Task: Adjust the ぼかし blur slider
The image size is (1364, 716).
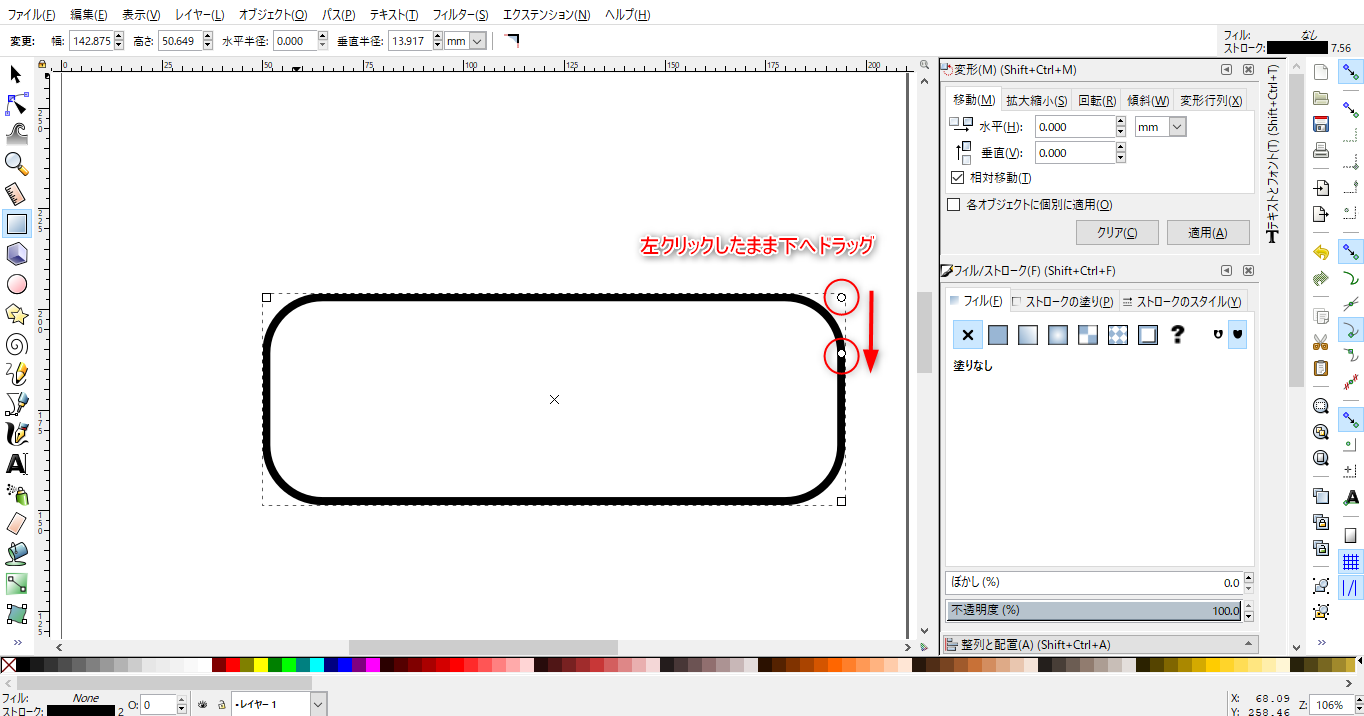Action: [1094, 582]
